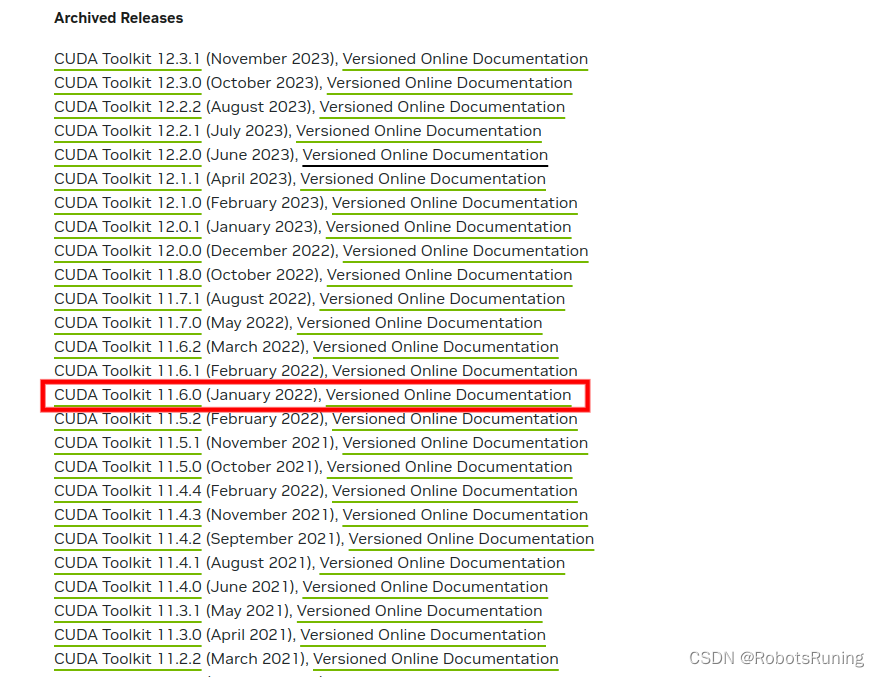Open CUDA Toolkit 11.3.1 link

pos(128,611)
